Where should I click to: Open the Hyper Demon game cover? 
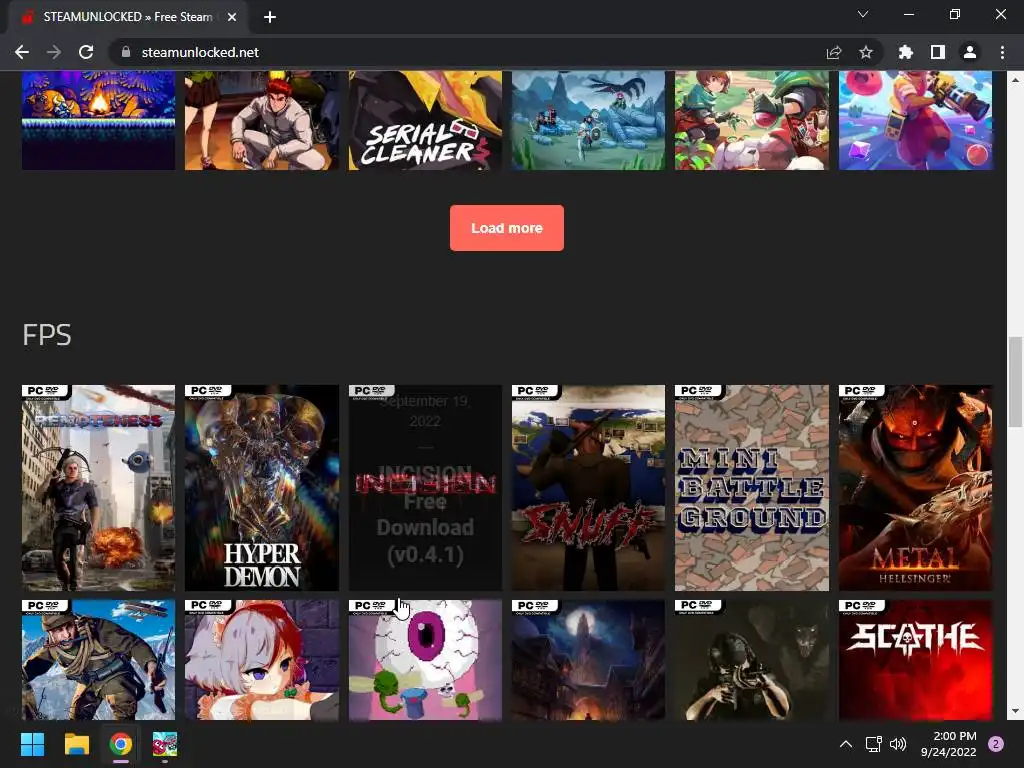click(x=262, y=488)
